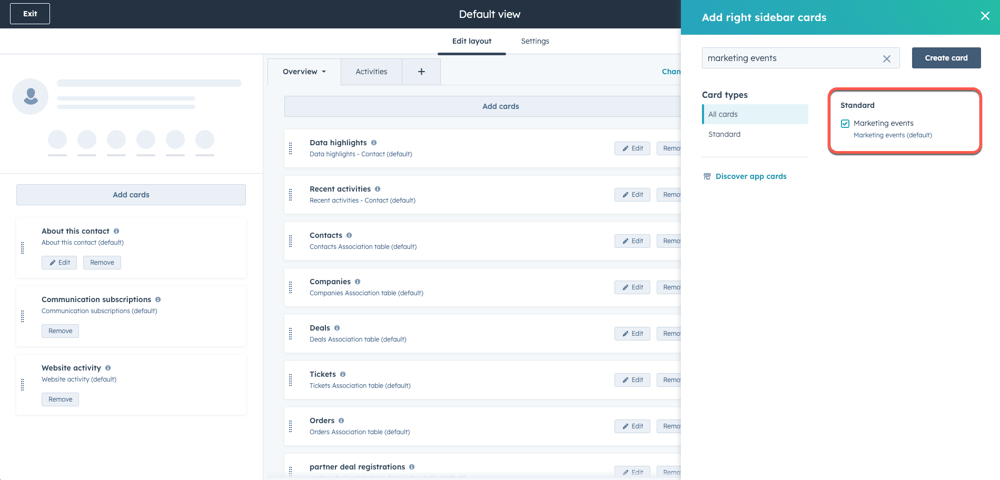1000x480 pixels.
Task: Open the Discover app cards link
Action: tap(750, 176)
